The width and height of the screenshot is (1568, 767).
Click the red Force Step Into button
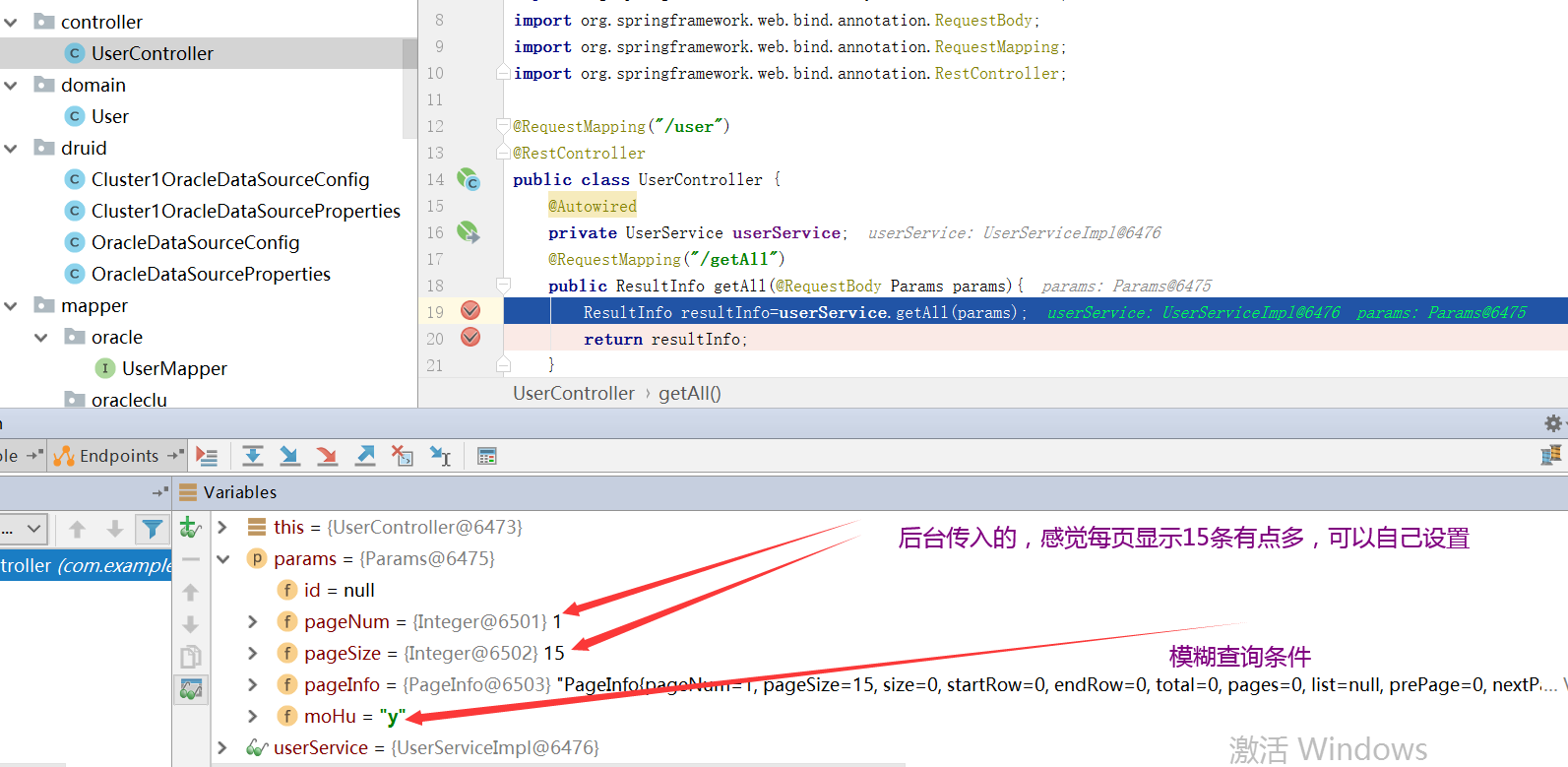coord(327,456)
